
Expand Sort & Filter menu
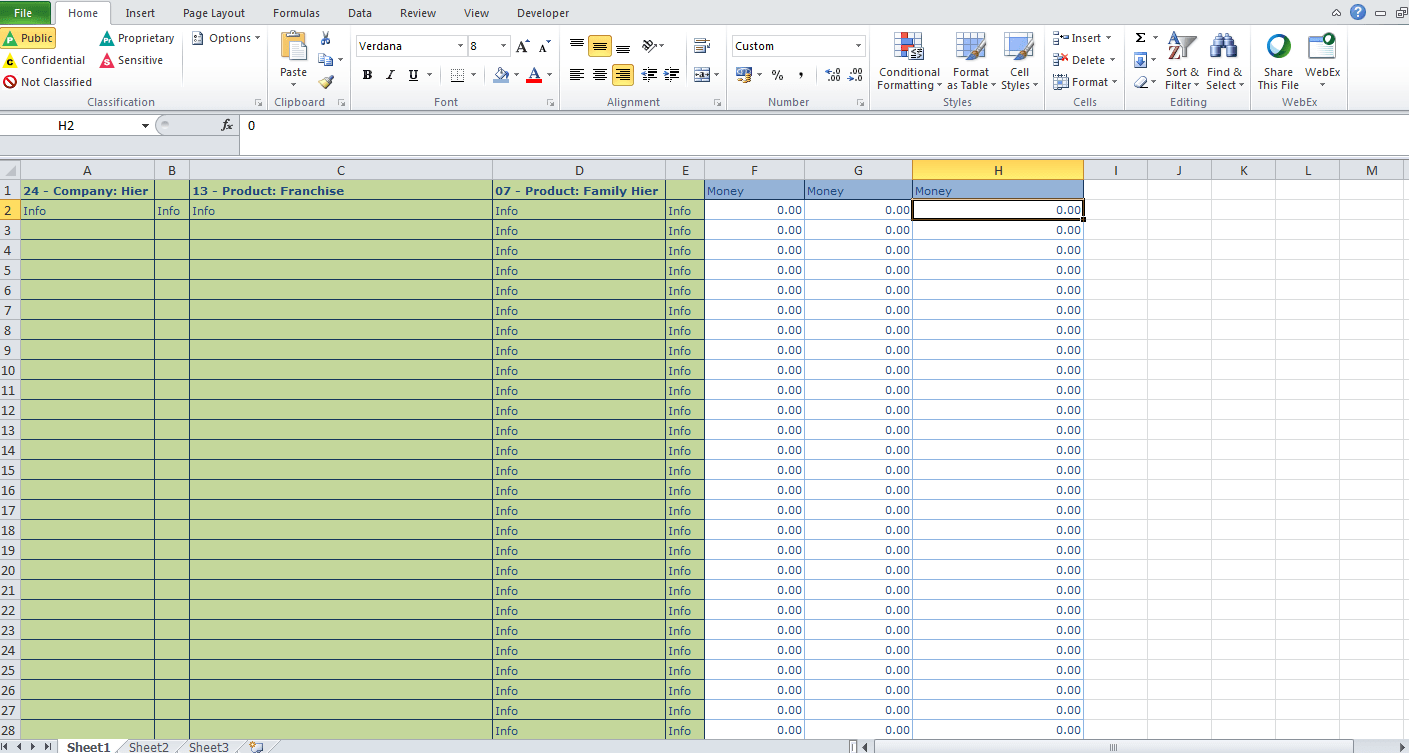click(x=1182, y=61)
